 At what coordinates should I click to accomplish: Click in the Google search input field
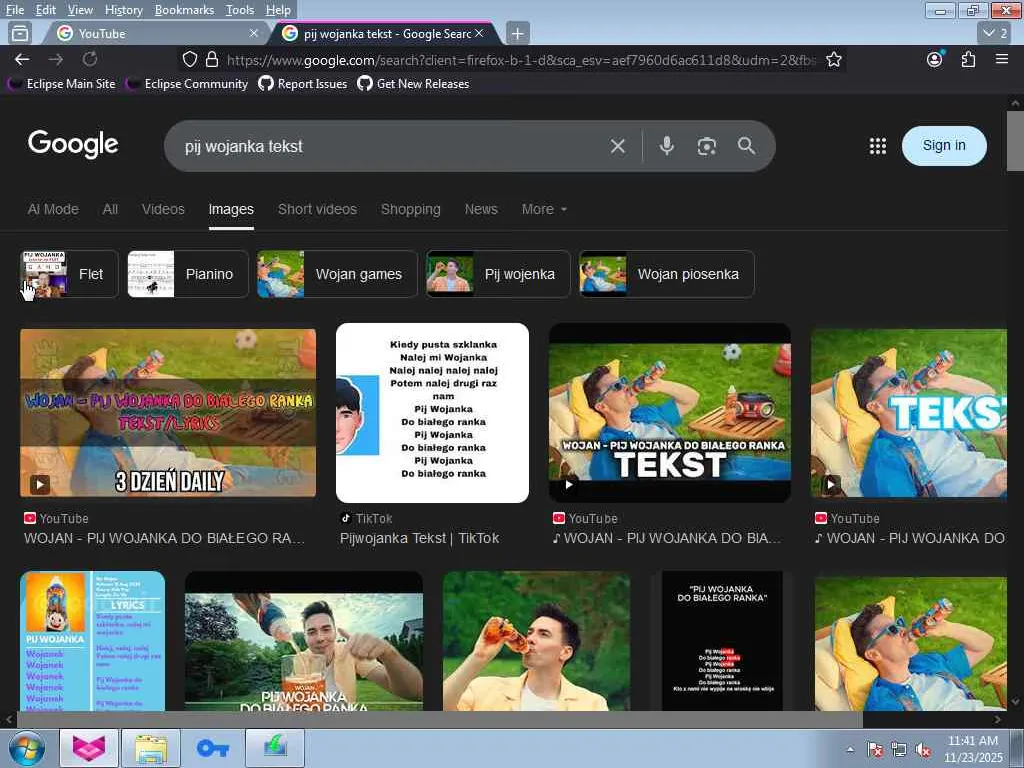[392, 146]
